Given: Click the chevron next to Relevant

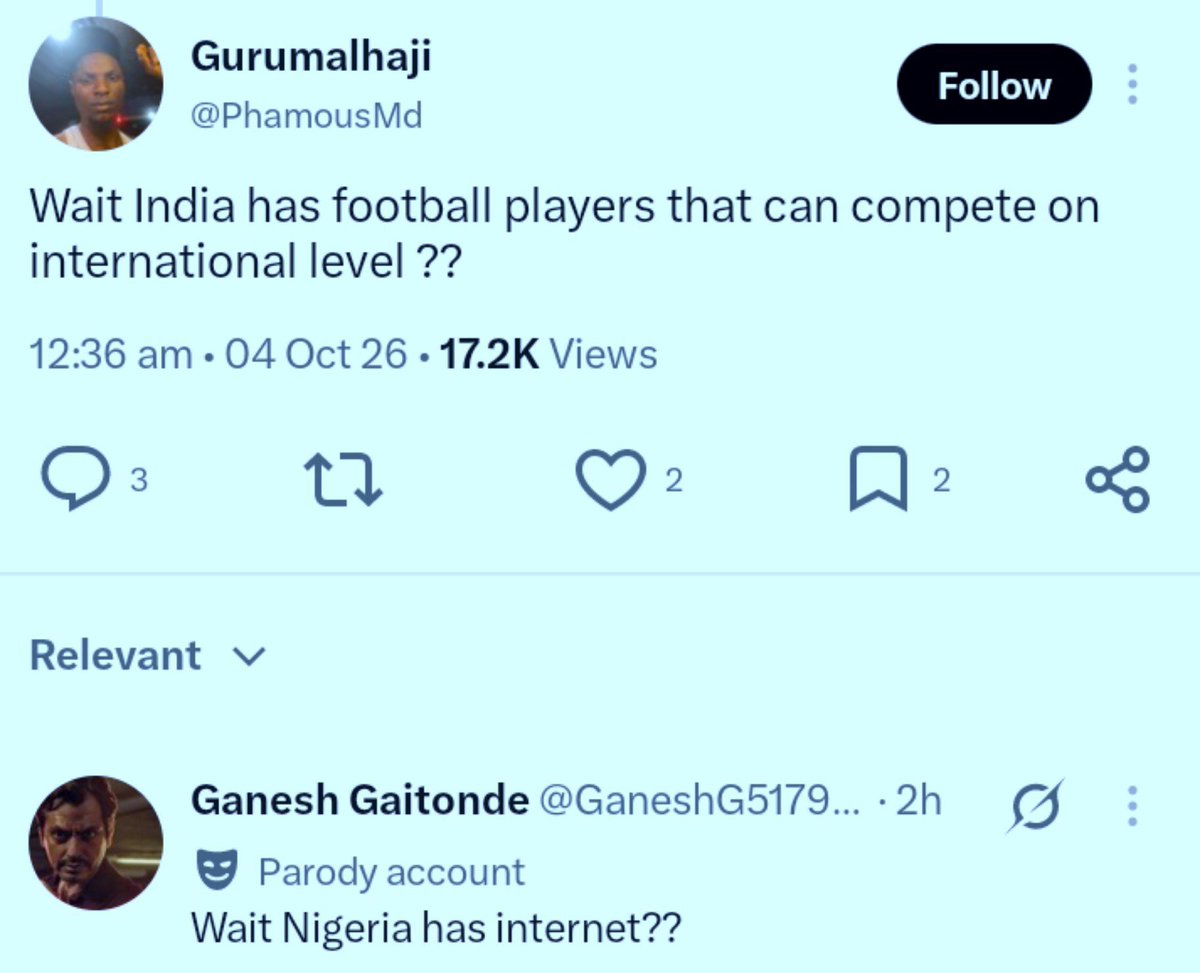Looking at the screenshot, I should [249, 658].
